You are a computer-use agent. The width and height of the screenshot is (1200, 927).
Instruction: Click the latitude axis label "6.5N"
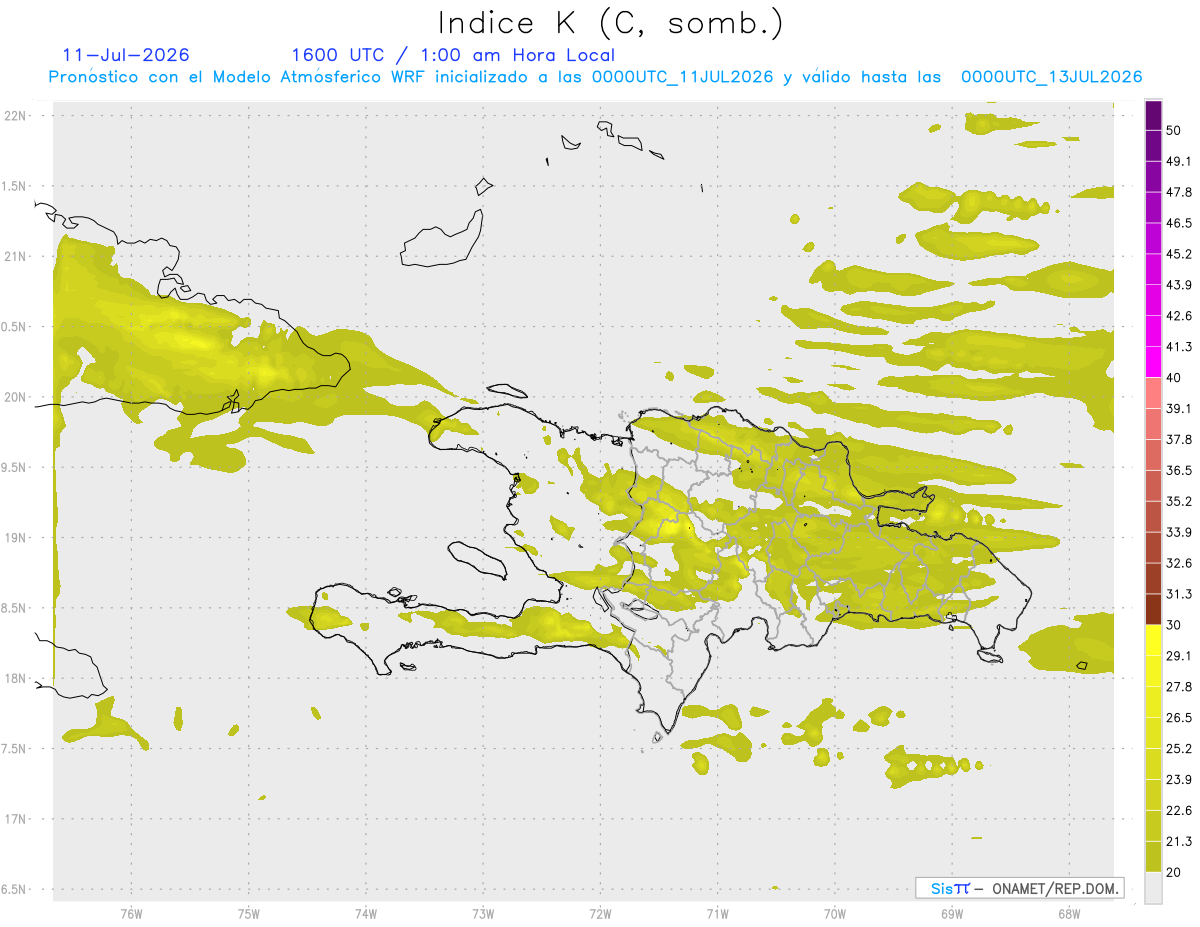[x=15, y=890]
